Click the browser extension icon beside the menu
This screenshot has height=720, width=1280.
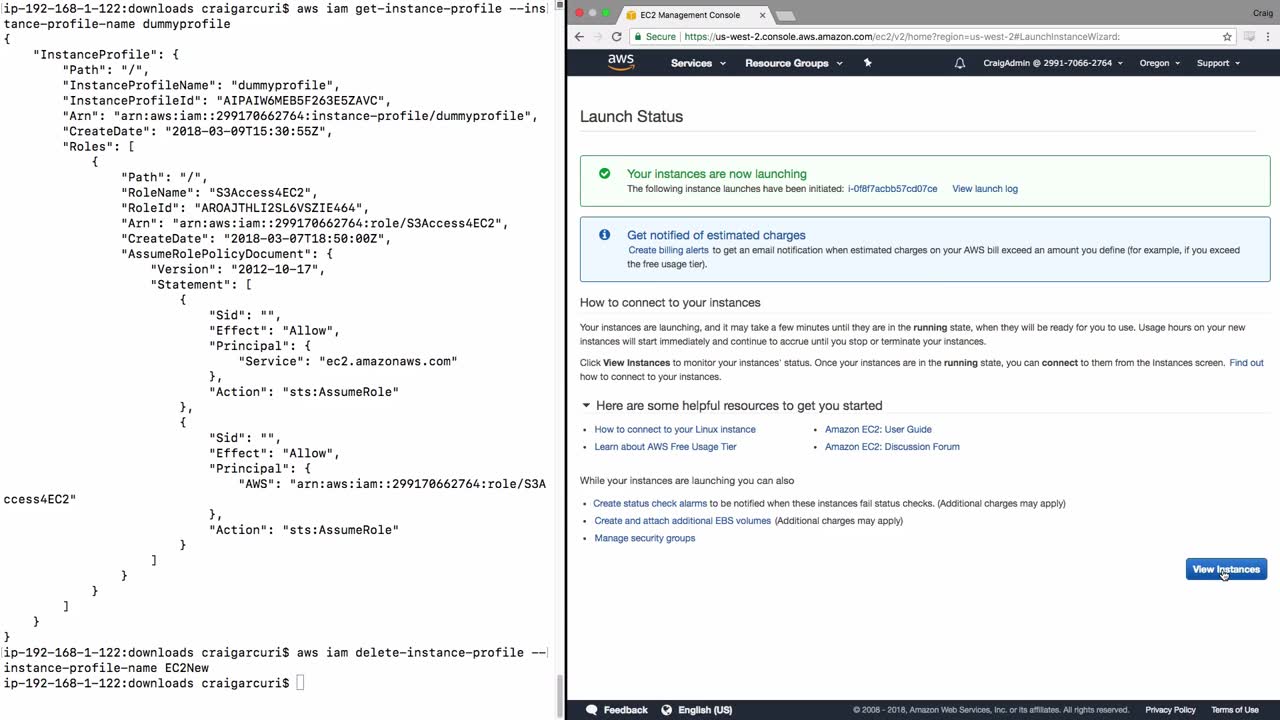point(1249,37)
